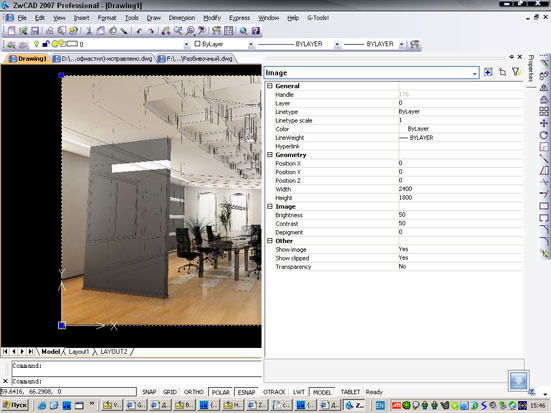Click the Save diskette icon
Image resolution: width=551 pixels, height=413 pixels.
(x=35, y=31)
